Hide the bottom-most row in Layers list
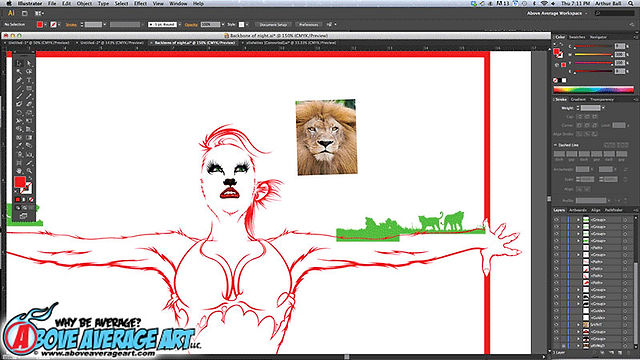The height and width of the screenshot is (360, 640). [x=556, y=346]
